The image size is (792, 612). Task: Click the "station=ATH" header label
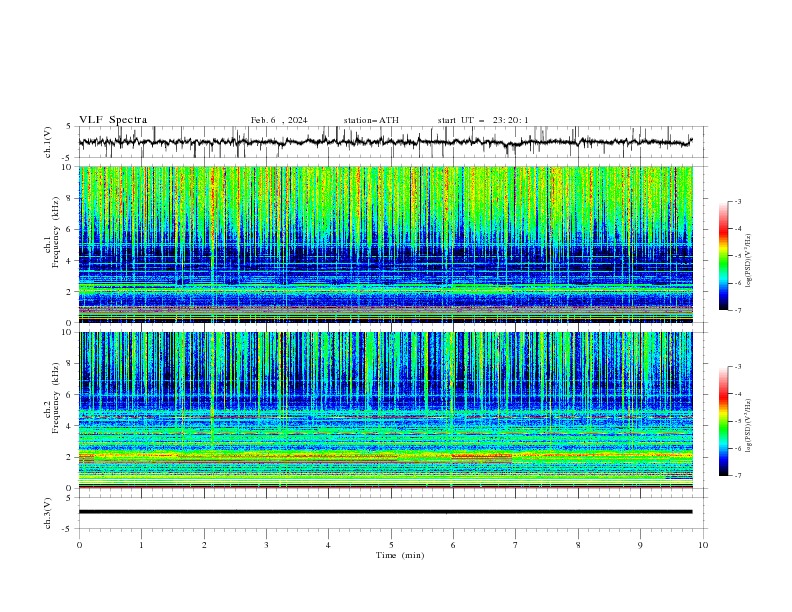pos(371,120)
